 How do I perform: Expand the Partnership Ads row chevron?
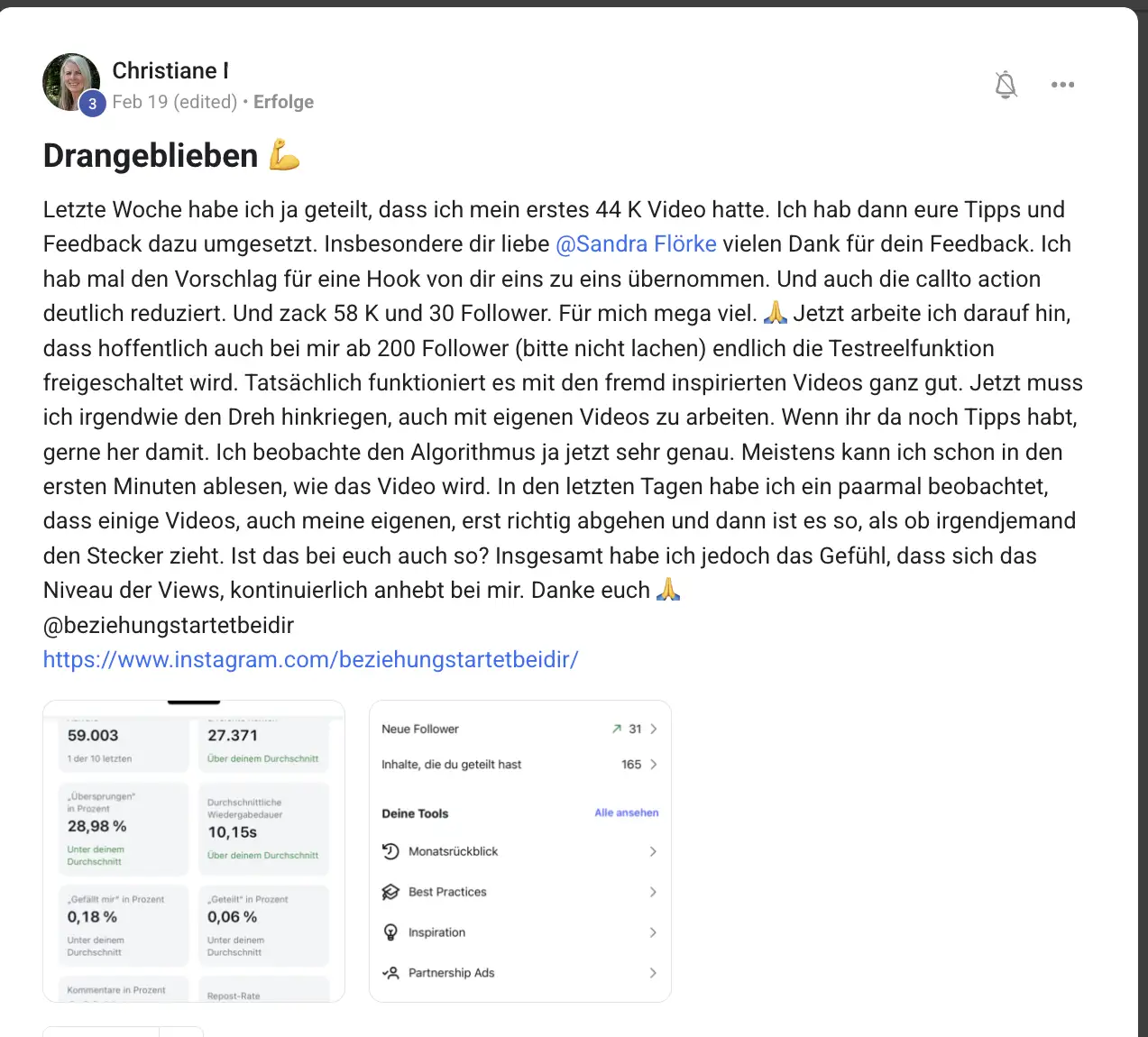653,973
